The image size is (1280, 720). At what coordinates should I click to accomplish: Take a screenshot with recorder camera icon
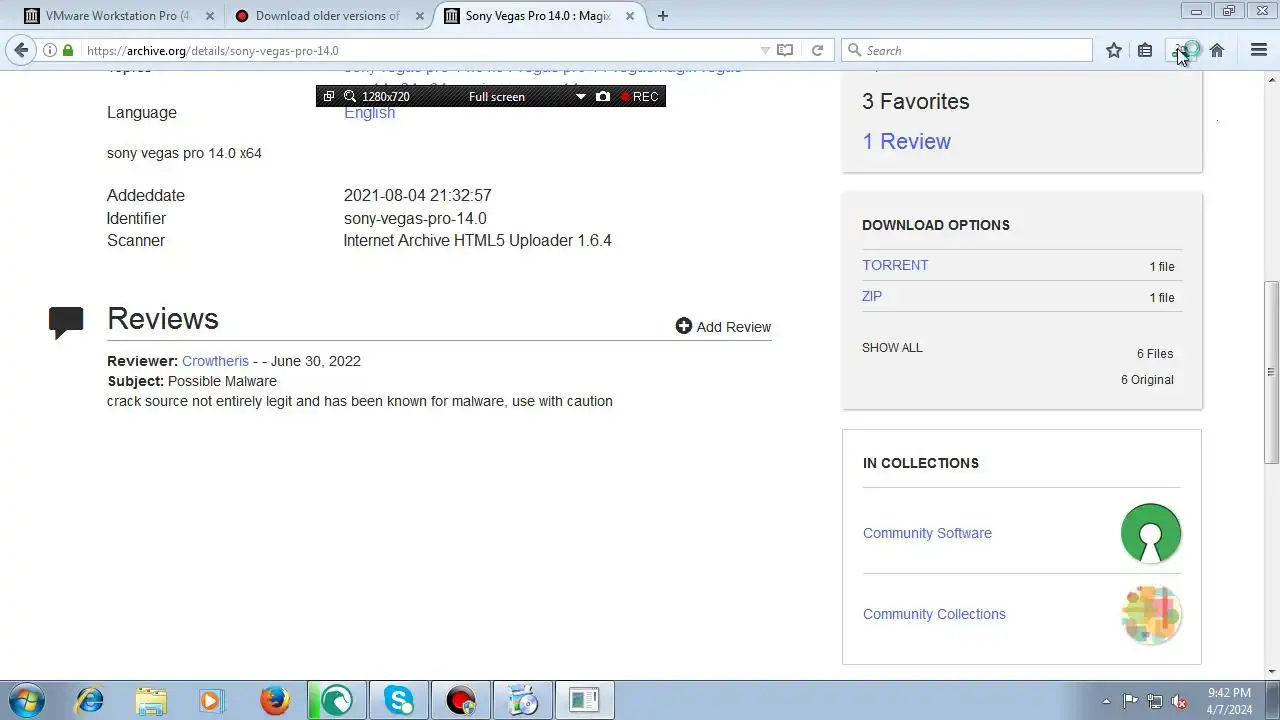[x=603, y=96]
